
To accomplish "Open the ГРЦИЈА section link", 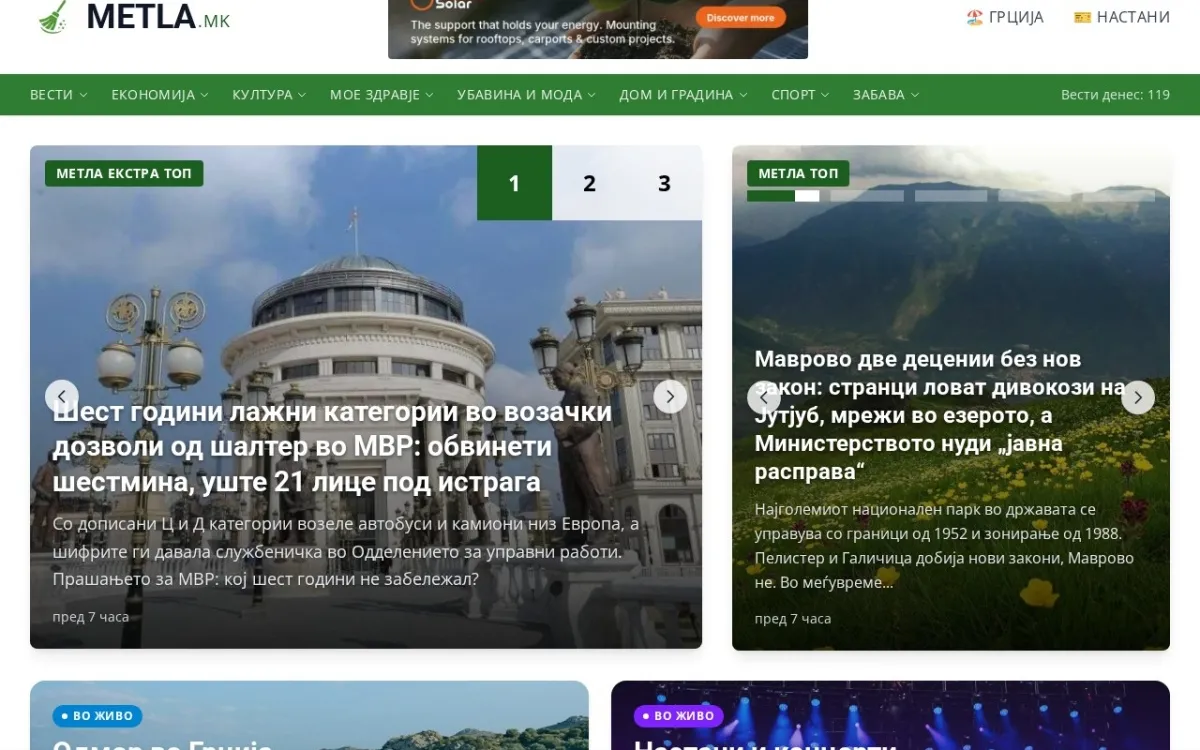I will point(1005,17).
